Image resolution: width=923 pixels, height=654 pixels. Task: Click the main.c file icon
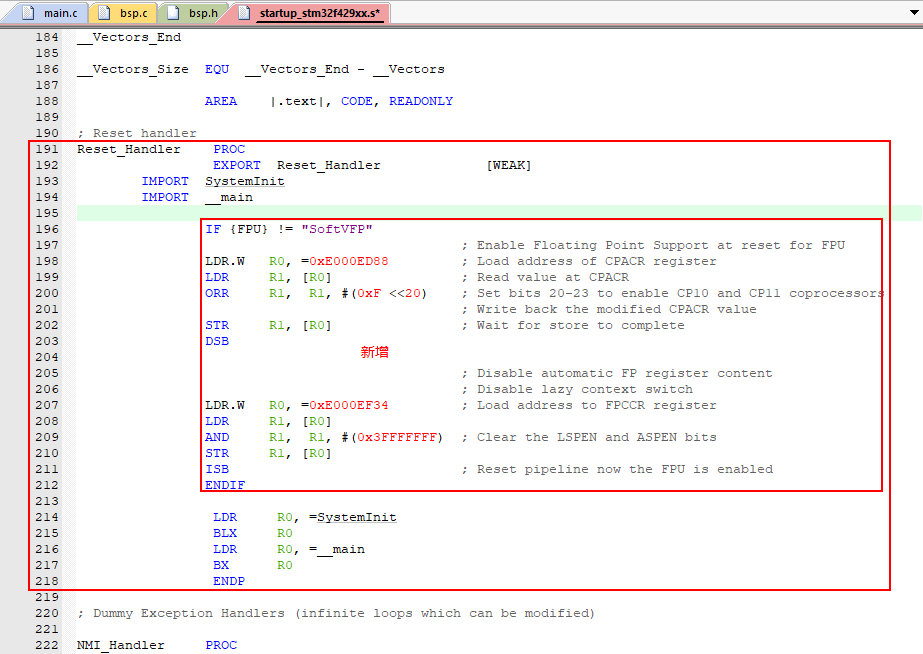[28, 12]
